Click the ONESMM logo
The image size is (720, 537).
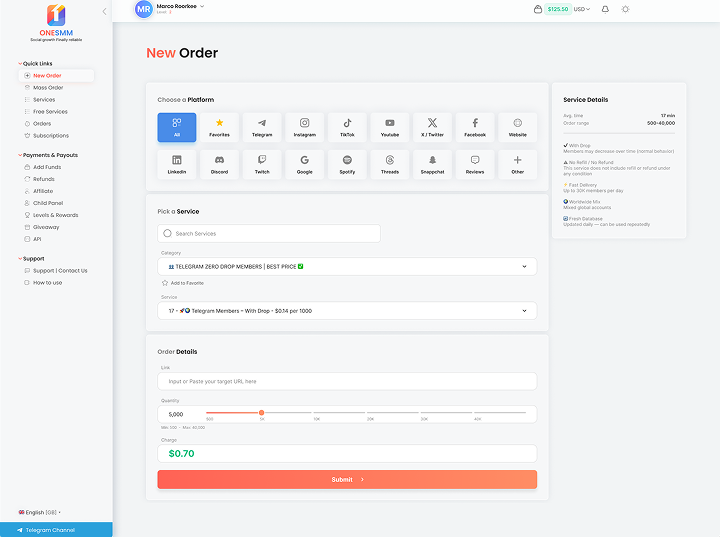pos(56,23)
